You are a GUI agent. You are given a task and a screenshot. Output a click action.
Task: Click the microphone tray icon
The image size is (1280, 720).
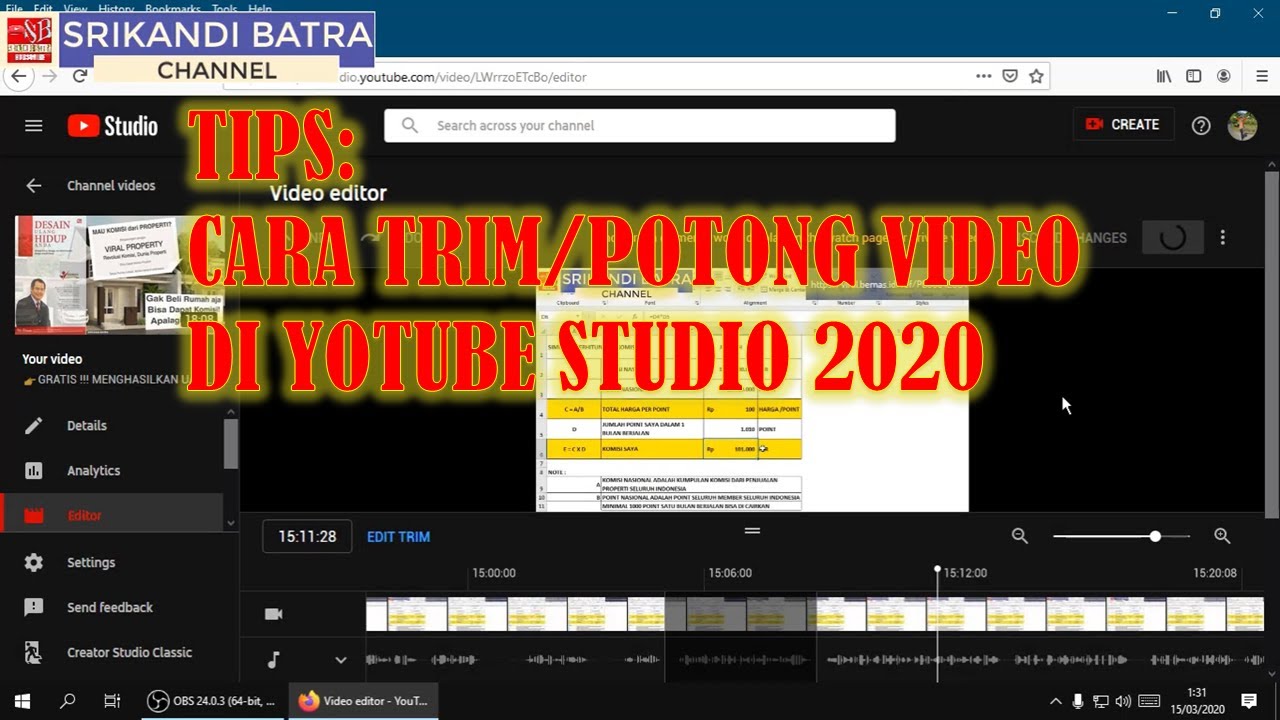click(1078, 701)
